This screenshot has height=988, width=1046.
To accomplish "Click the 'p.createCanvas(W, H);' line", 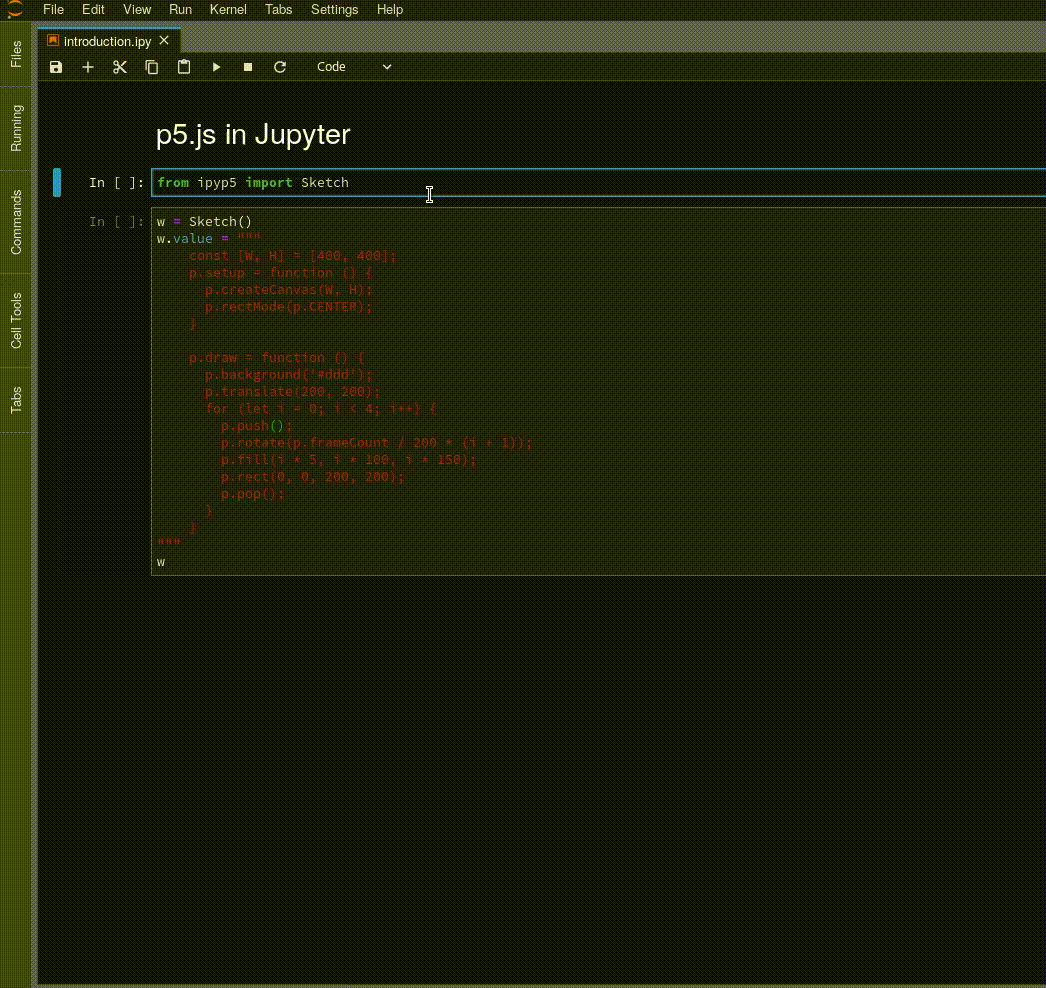I will click(x=289, y=290).
